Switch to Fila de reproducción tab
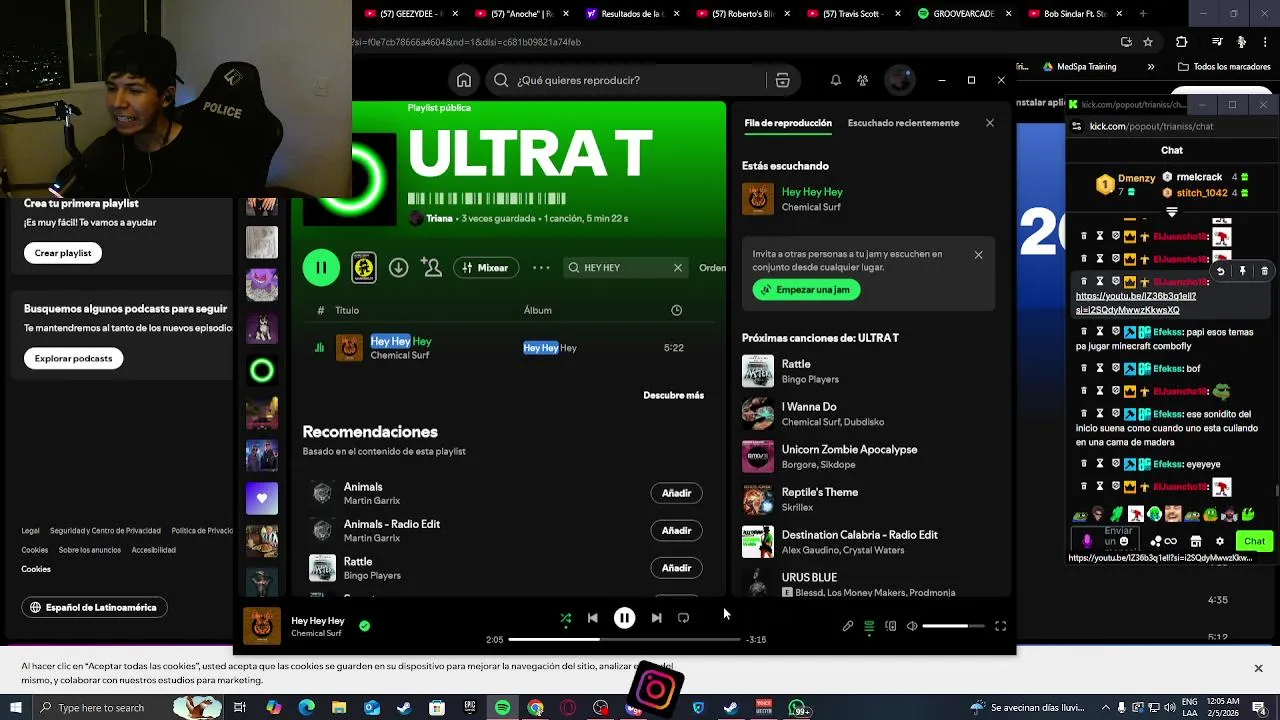 (788, 123)
